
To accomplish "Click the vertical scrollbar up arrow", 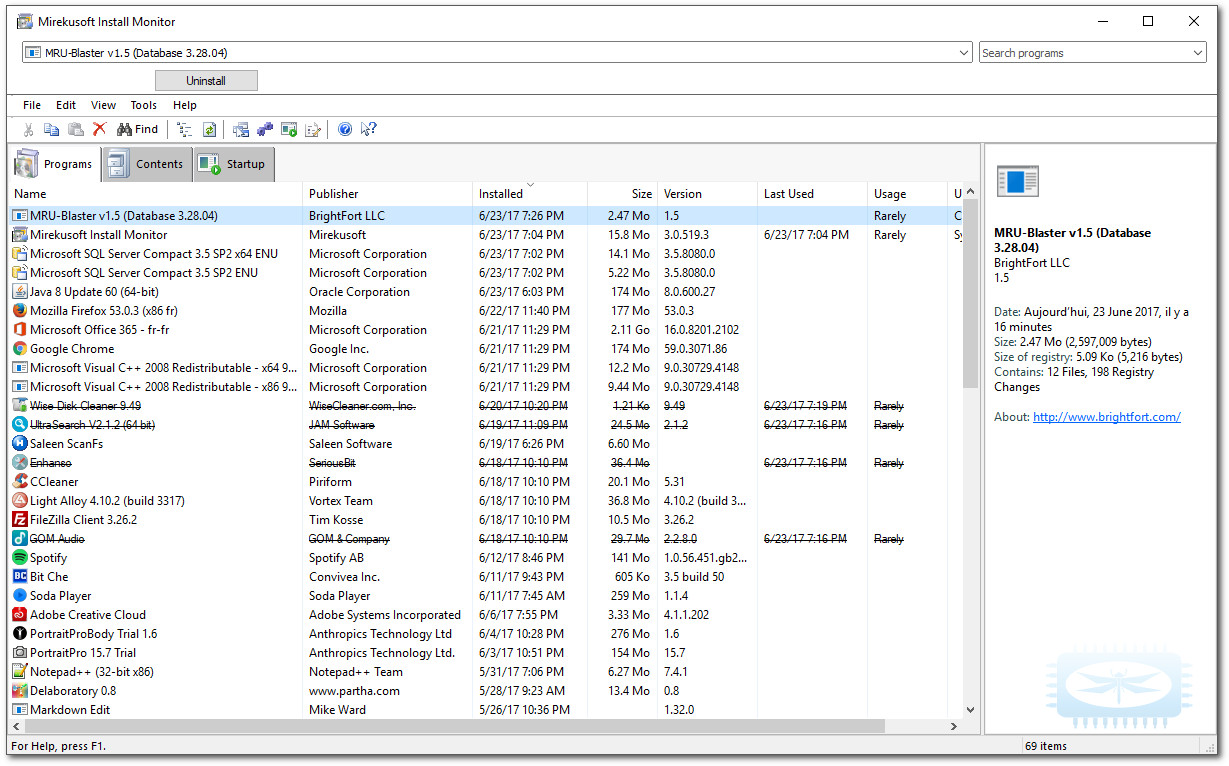I will [970, 192].
